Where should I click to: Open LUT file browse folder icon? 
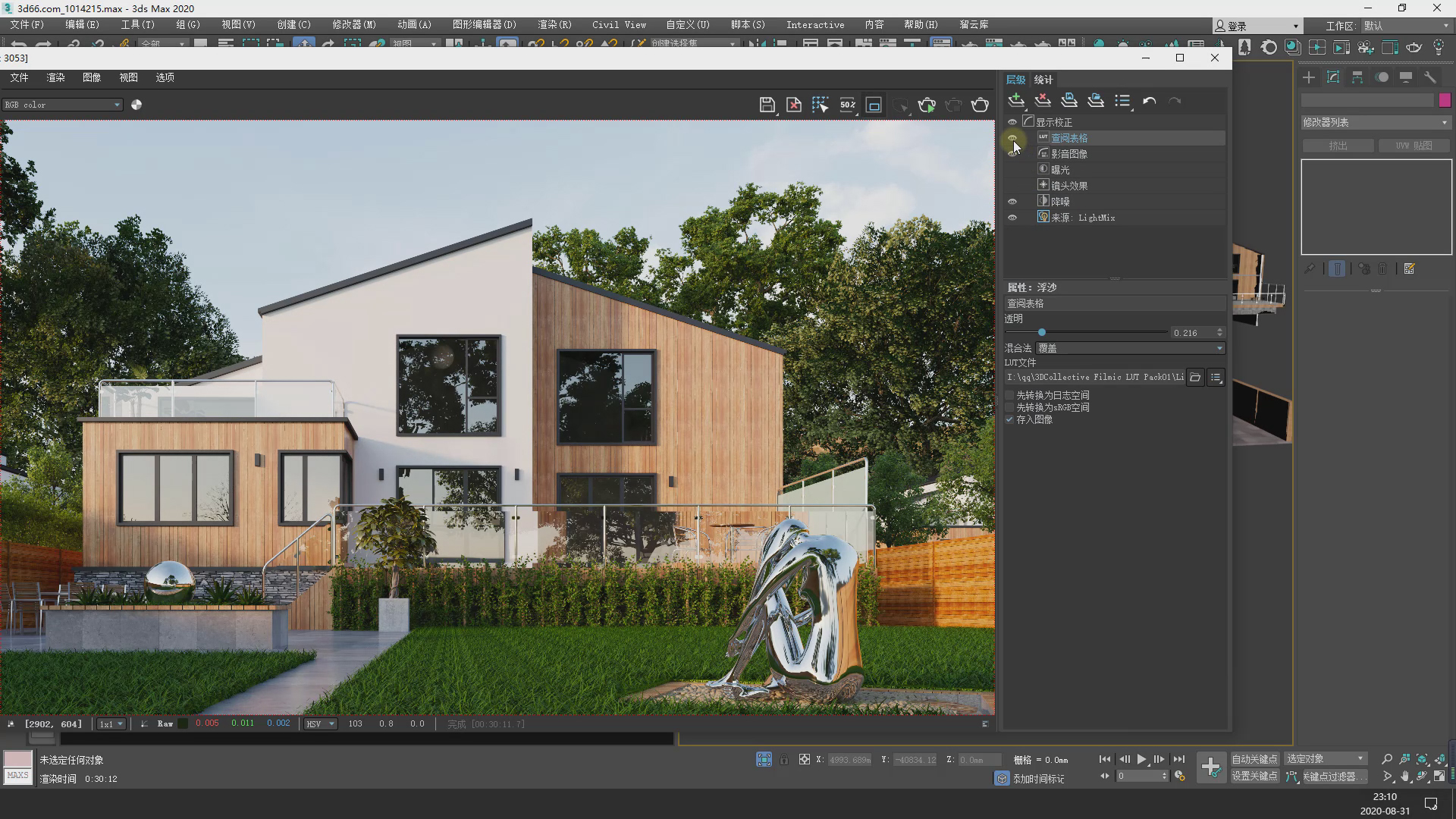1195,377
